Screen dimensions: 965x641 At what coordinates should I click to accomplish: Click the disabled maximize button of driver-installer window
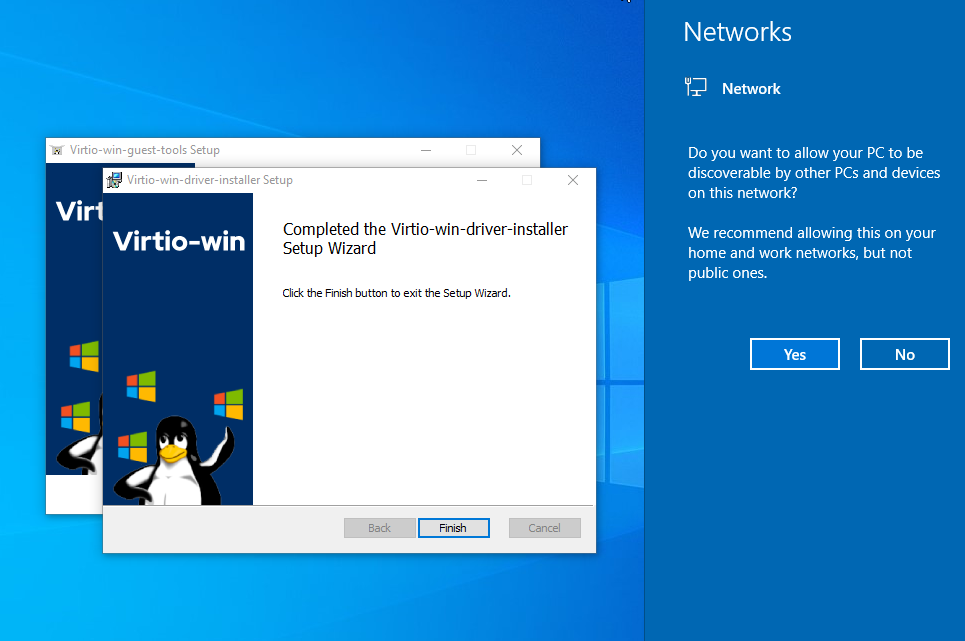click(527, 180)
